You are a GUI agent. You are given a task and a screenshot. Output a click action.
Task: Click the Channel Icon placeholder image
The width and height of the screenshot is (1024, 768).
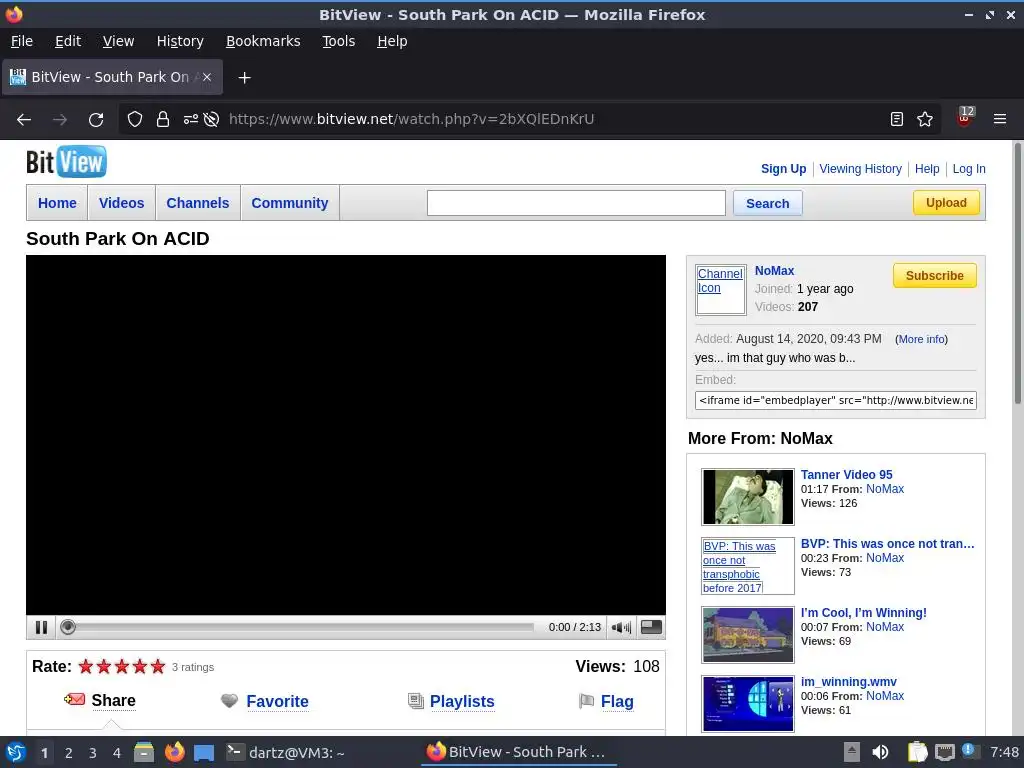(x=720, y=290)
